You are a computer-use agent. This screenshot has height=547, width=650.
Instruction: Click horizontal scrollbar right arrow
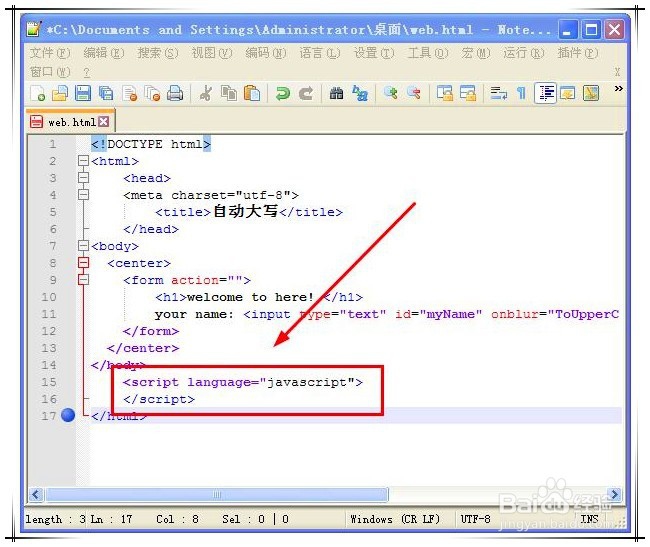point(614,494)
